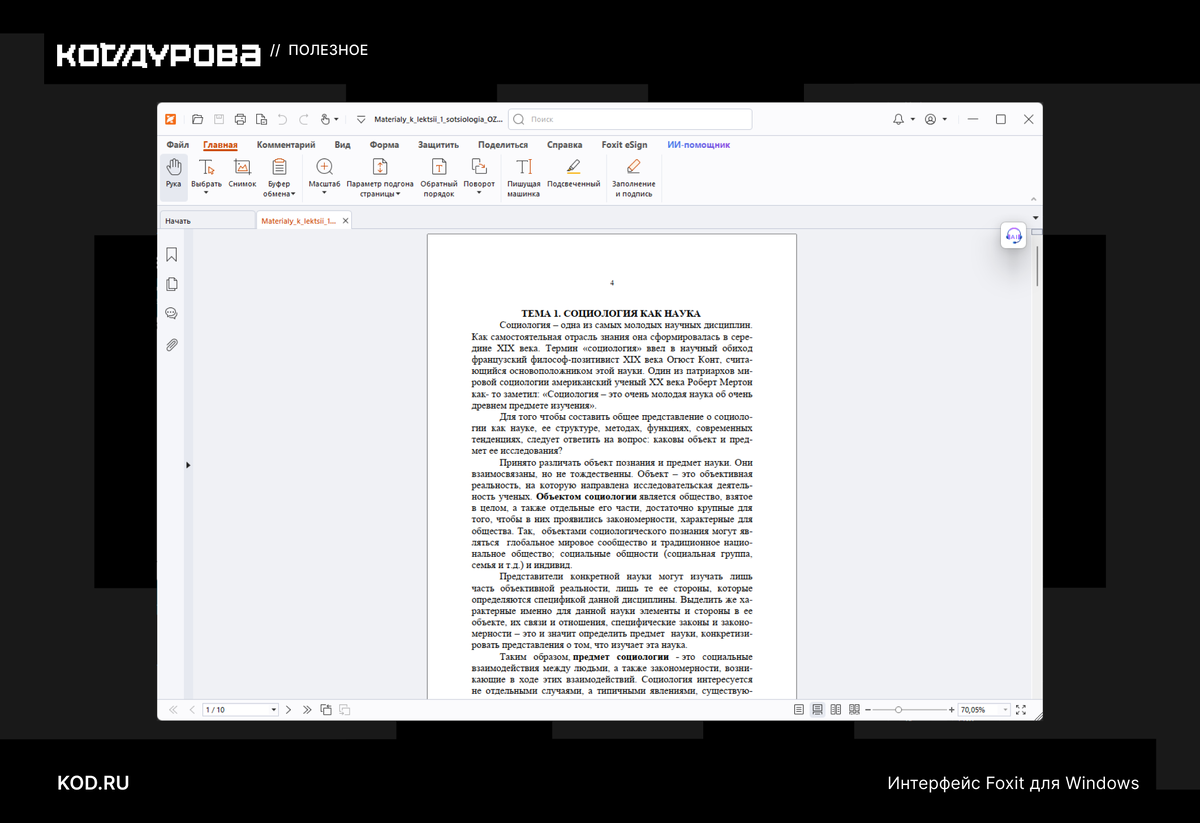Viewport: 1200px width, 823px height.
Task: Open the comments panel in sidebar
Action: point(172,314)
